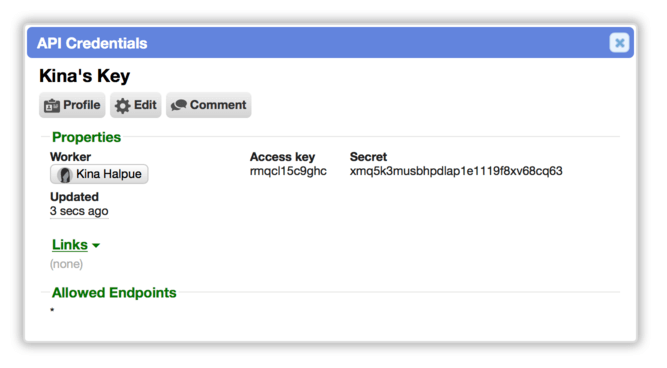The height and width of the screenshot is (368, 667).
Task: Click the Kina's Key title
Action: point(85,76)
